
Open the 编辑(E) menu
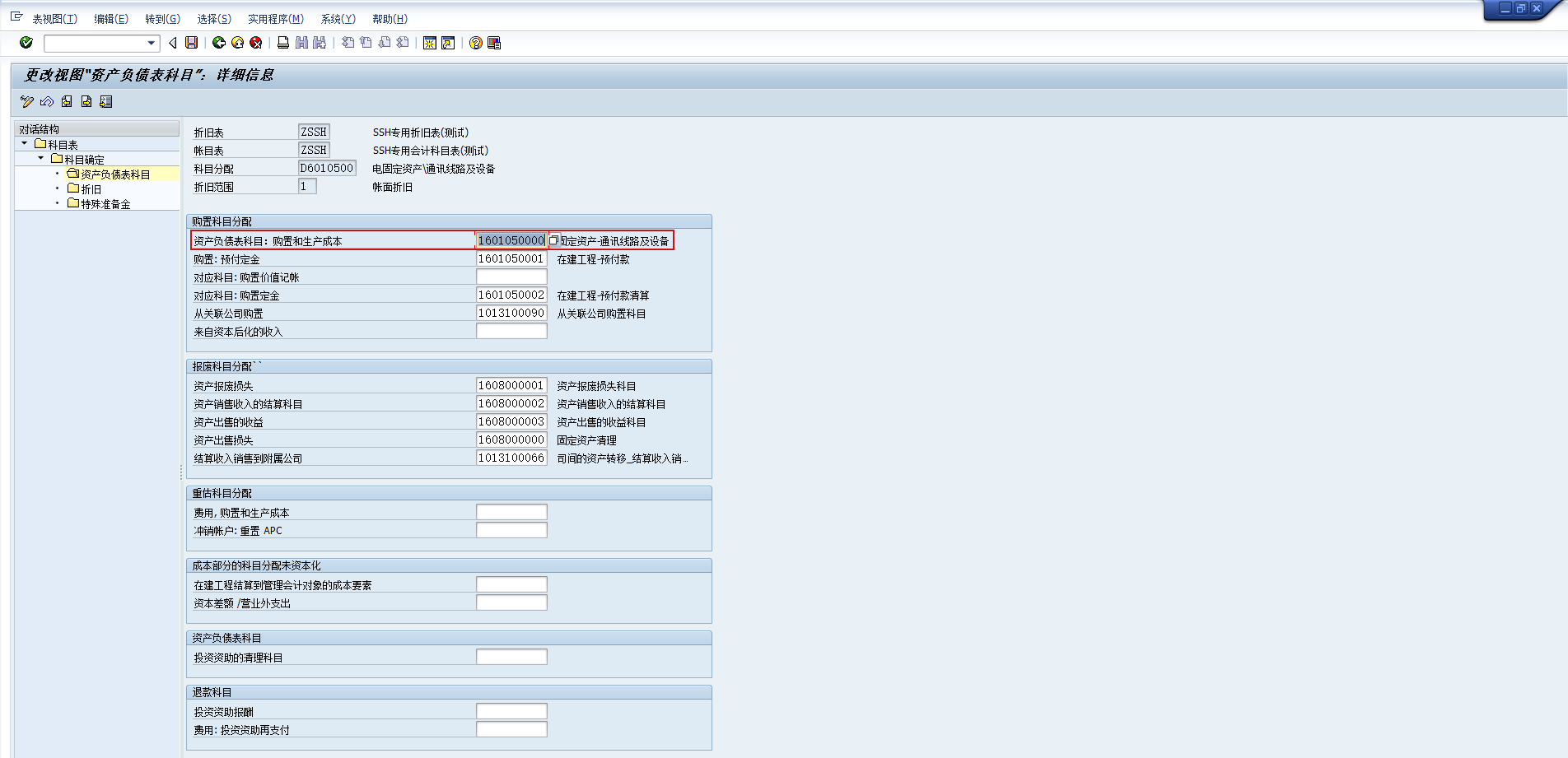[111, 19]
